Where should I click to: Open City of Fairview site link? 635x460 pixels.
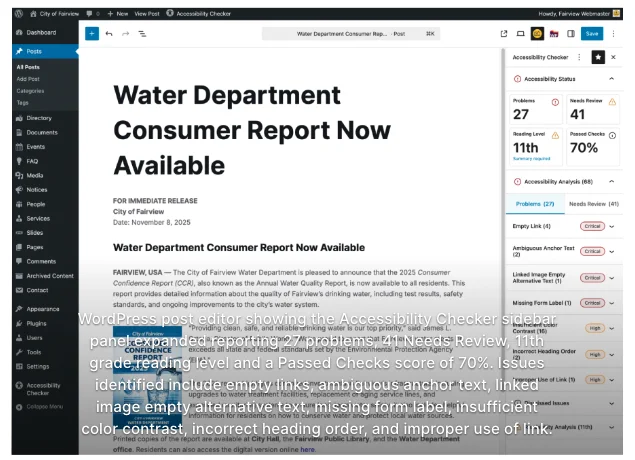[54, 14]
